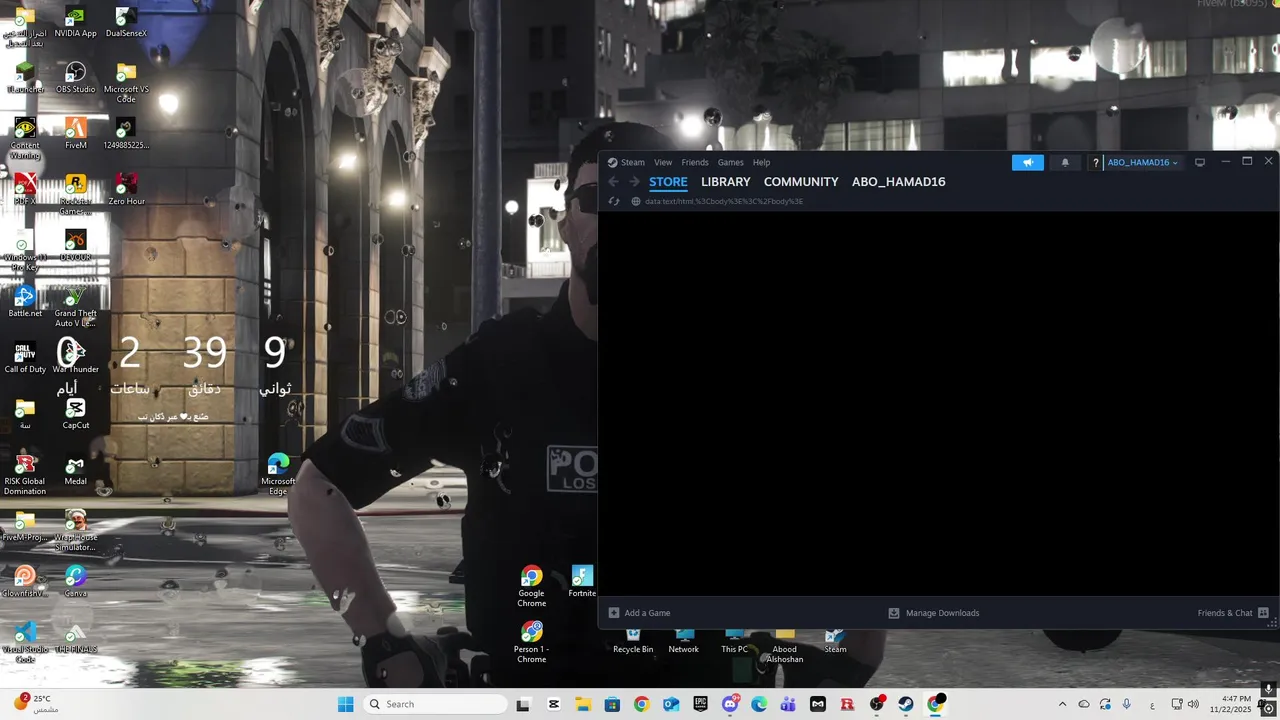
Task: Open the ABO_HAMAD16 profile tab
Action: pyautogui.click(x=898, y=182)
